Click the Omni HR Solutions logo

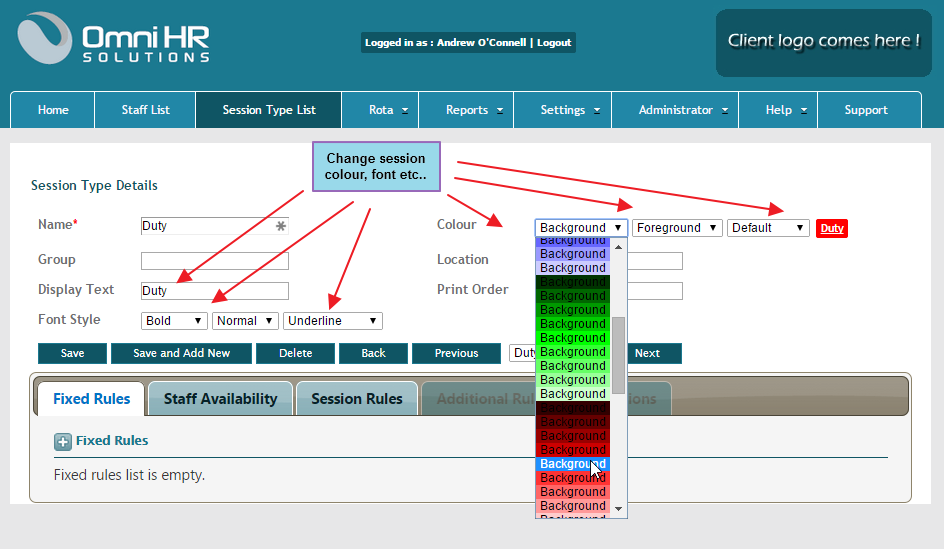[114, 38]
